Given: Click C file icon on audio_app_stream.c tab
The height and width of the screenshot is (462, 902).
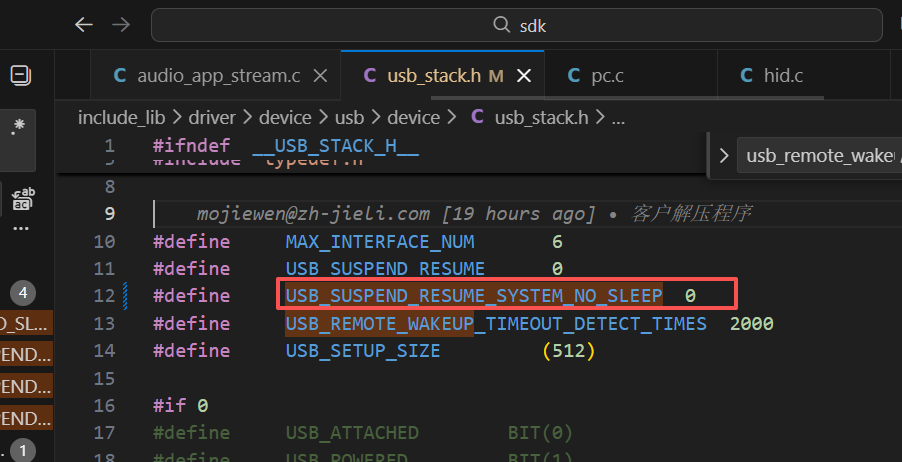Looking at the screenshot, I should (x=120, y=75).
